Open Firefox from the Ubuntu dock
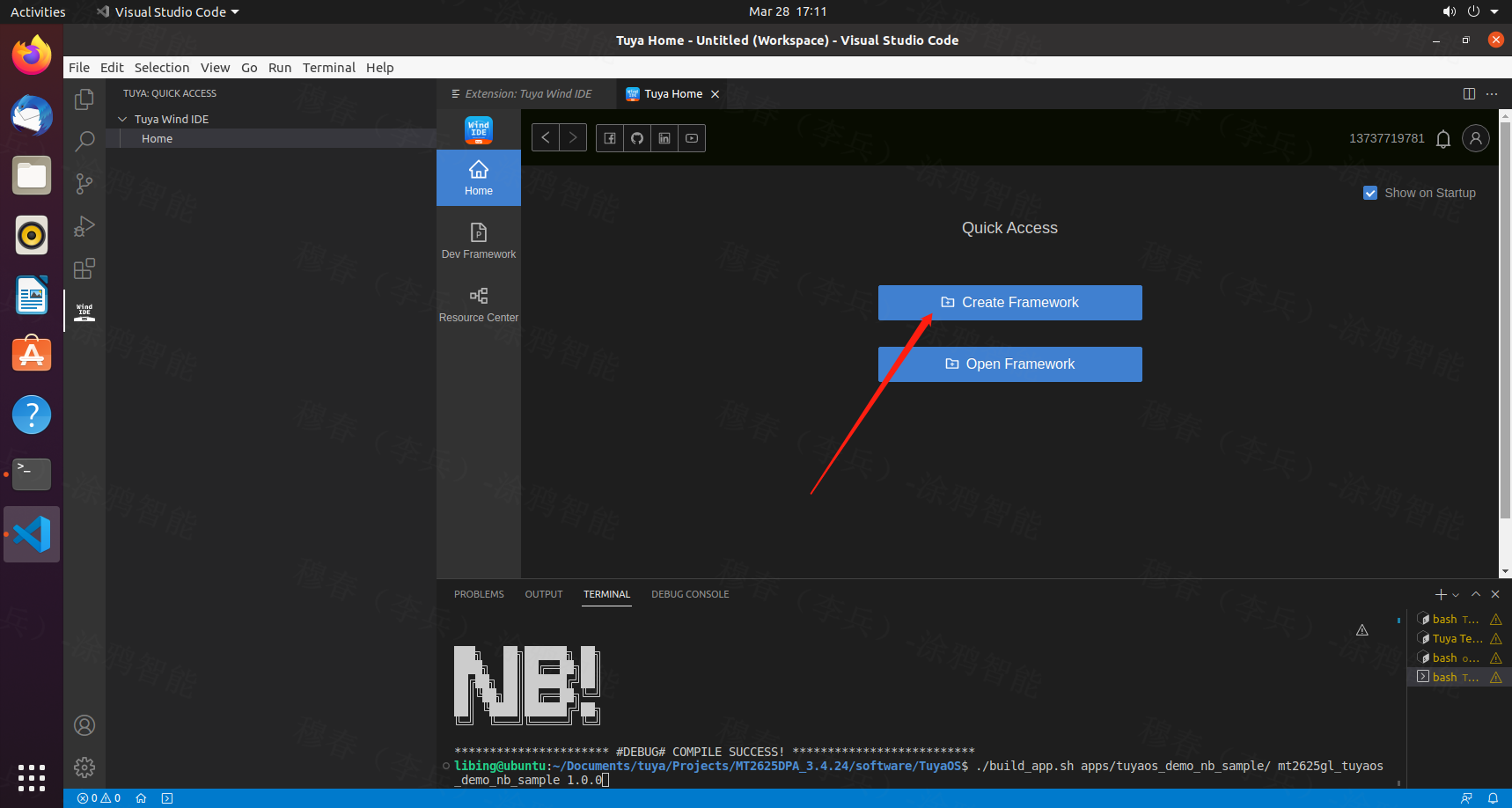 (x=32, y=56)
